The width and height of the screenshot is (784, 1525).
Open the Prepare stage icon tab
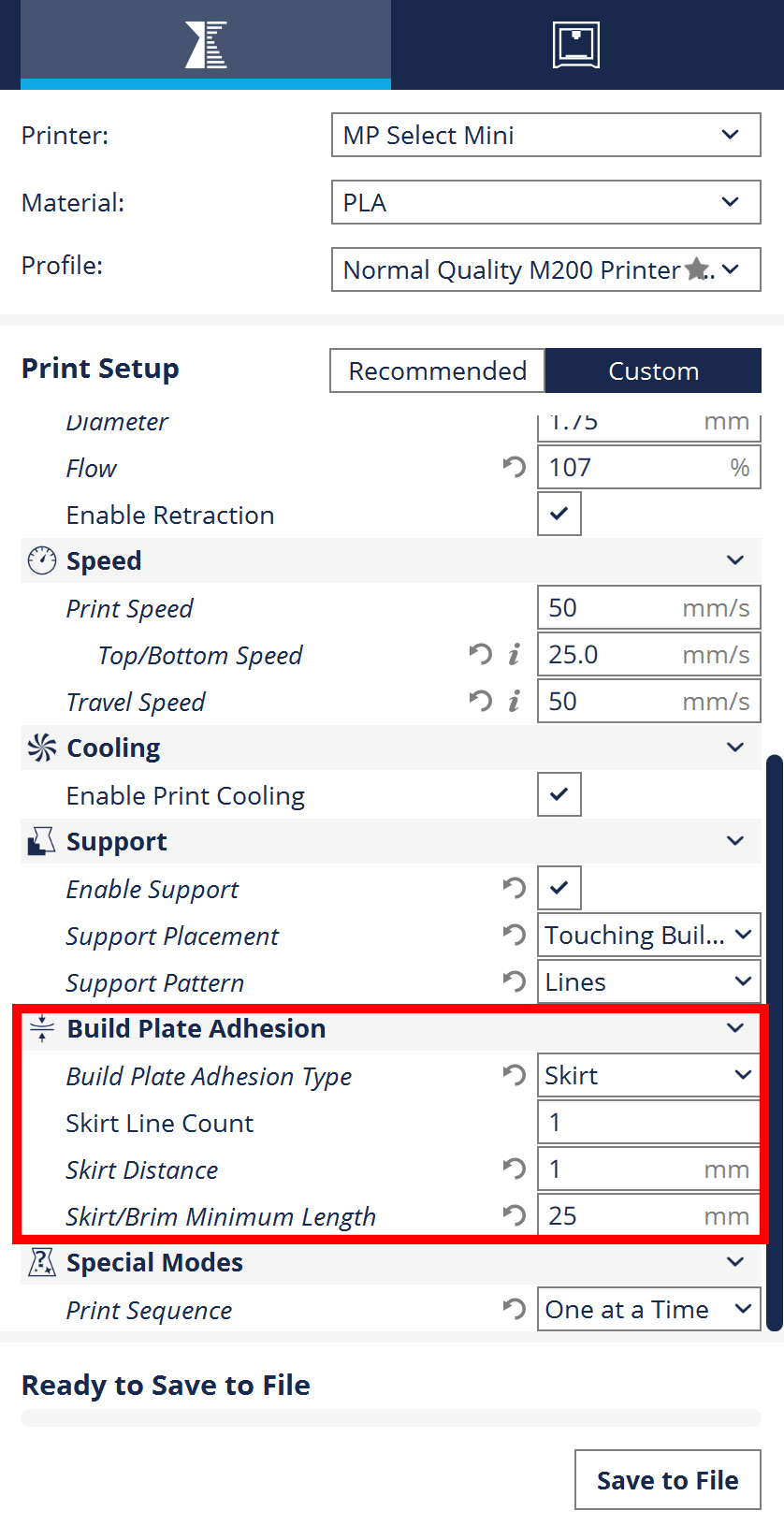tap(206, 44)
